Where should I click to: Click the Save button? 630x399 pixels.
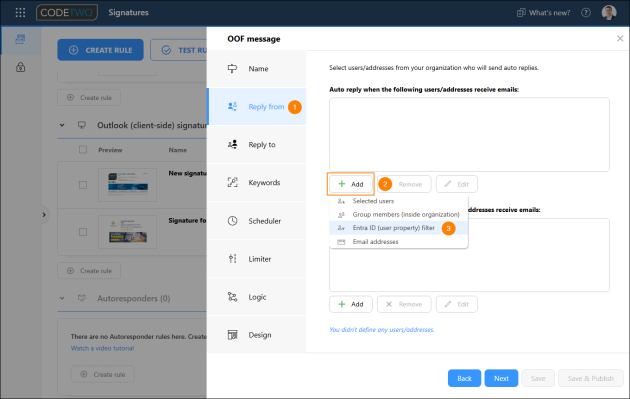click(x=538, y=378)
